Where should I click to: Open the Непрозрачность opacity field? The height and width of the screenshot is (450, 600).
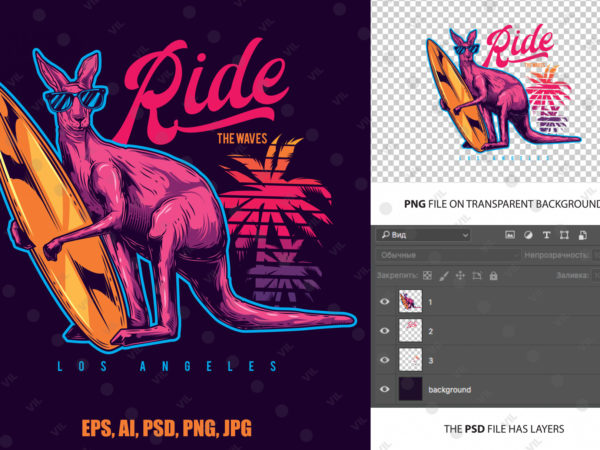click(x=596, y=255)
